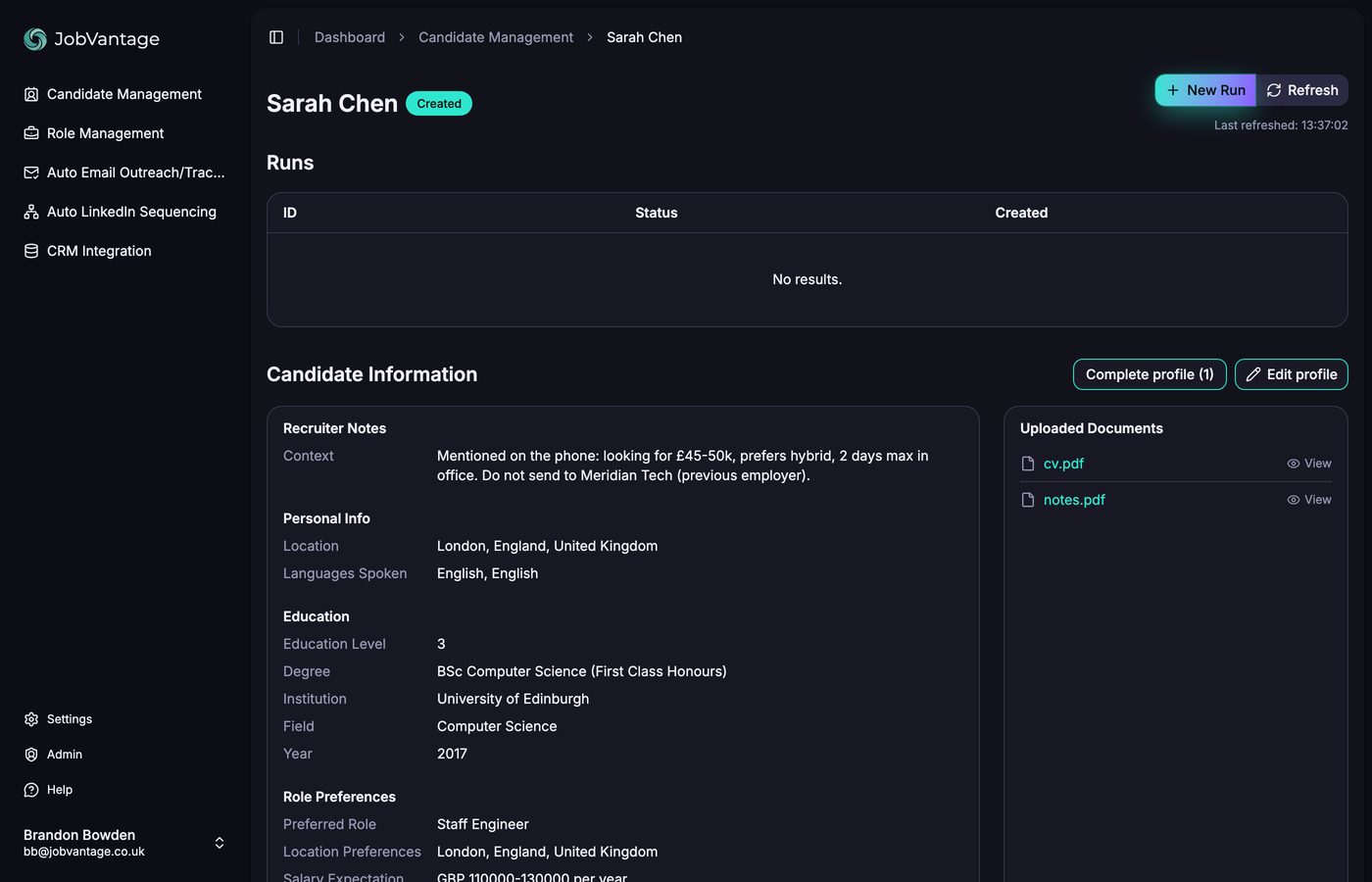Click the Settings gear icon

pos(31,719)
